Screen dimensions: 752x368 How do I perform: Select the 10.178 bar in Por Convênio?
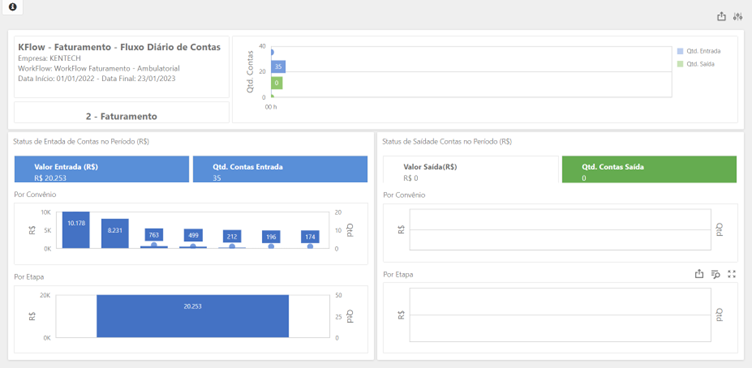76,230
